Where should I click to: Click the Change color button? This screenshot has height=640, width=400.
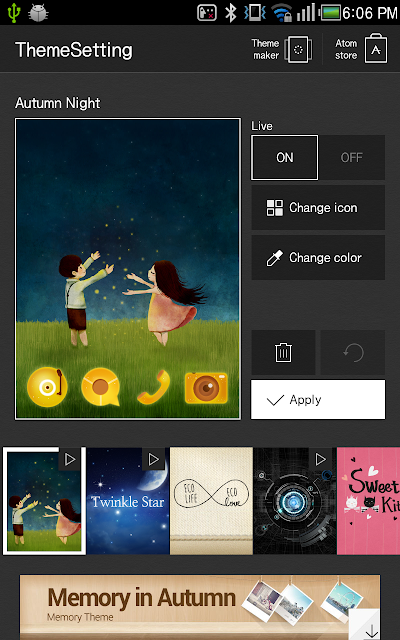pos(318,258)
